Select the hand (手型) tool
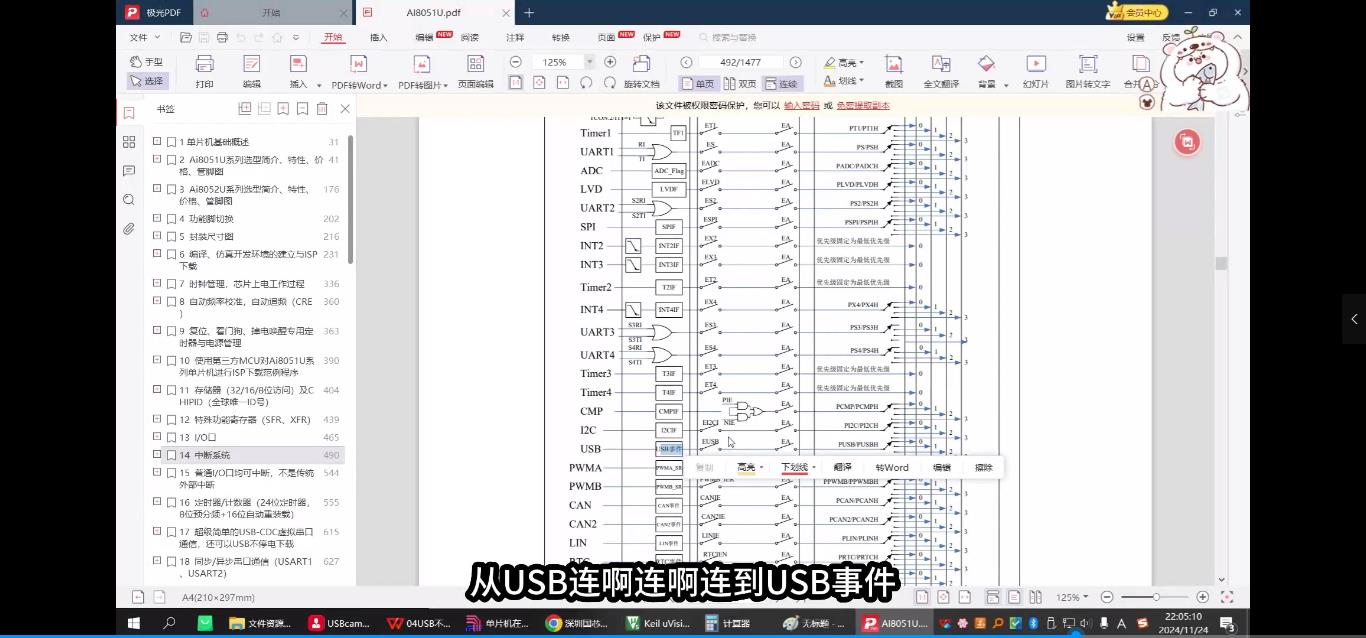 tap(148, 61)
